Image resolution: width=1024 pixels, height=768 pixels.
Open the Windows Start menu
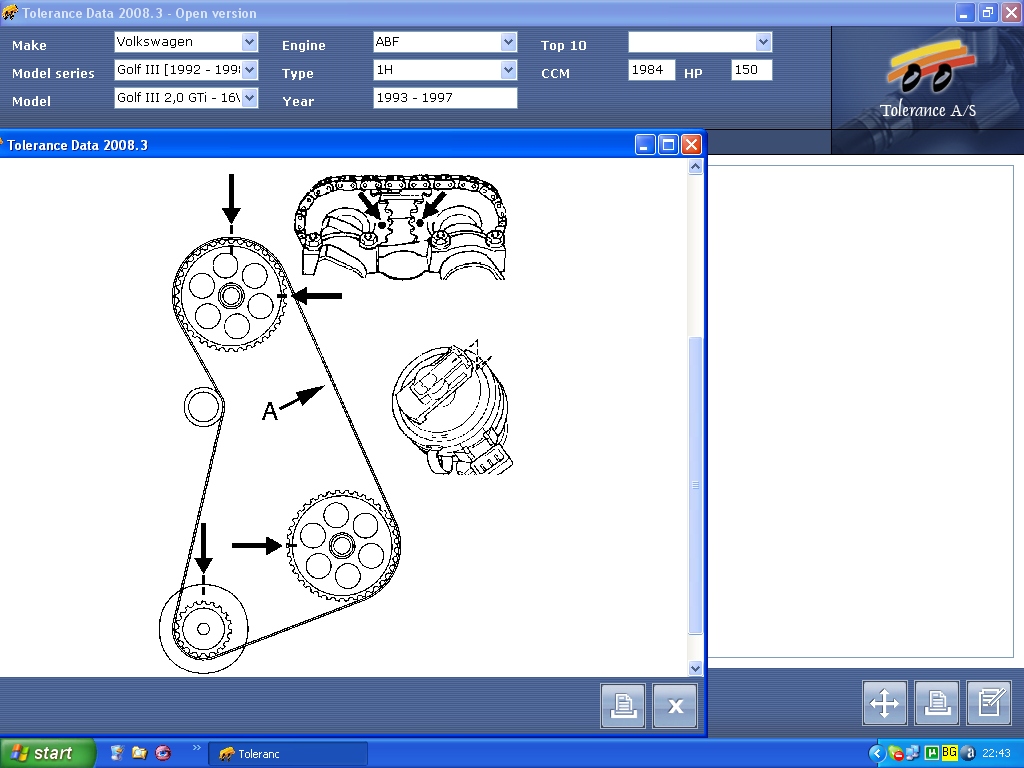point(47,753)
